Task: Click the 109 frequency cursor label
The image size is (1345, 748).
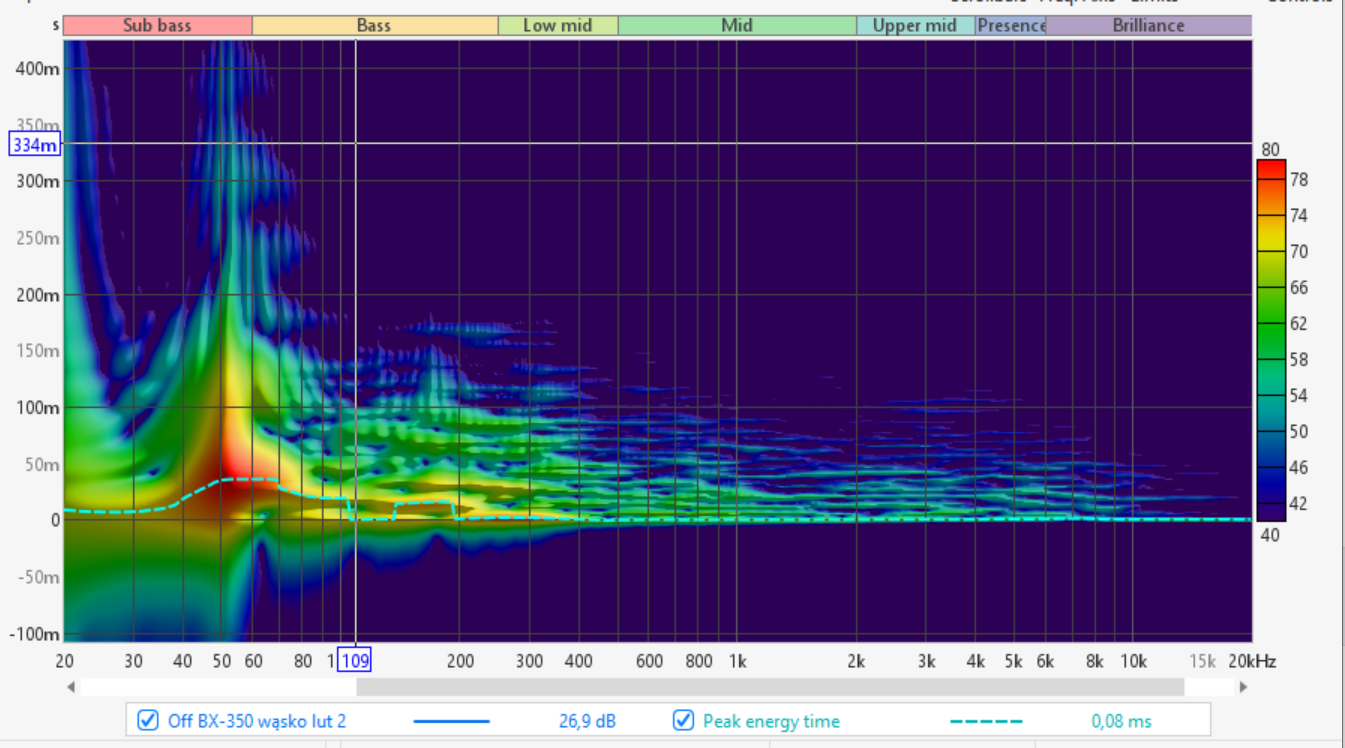Action: pyautogui.click(x=354, y=661)
